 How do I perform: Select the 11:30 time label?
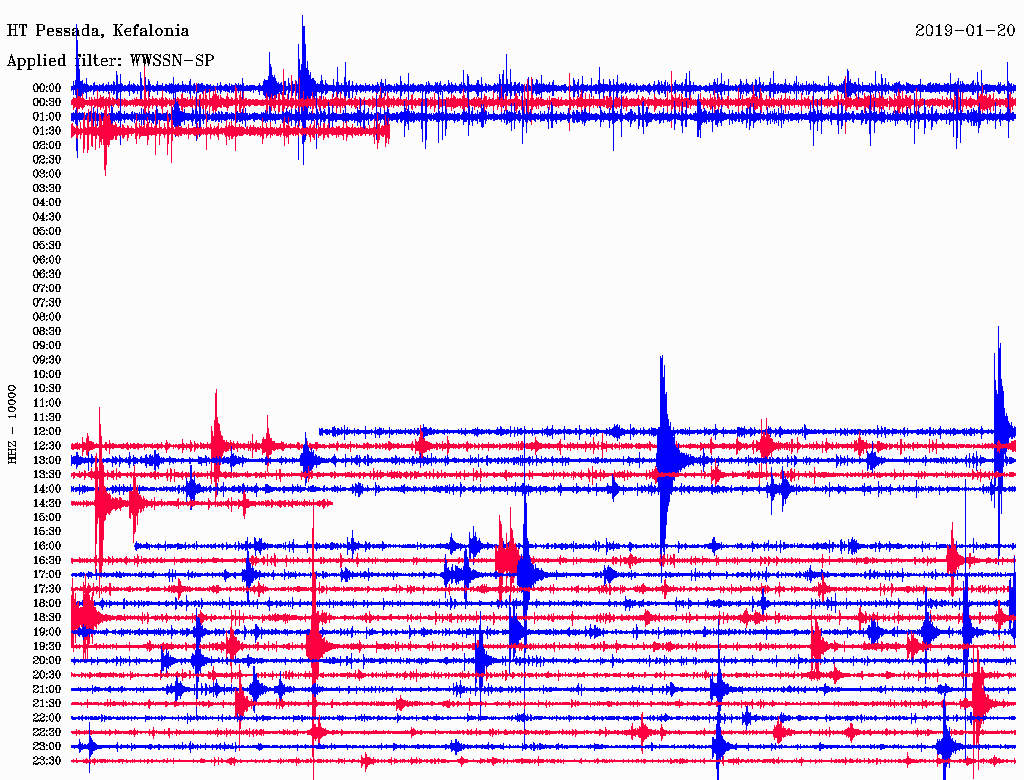point(47,417)
